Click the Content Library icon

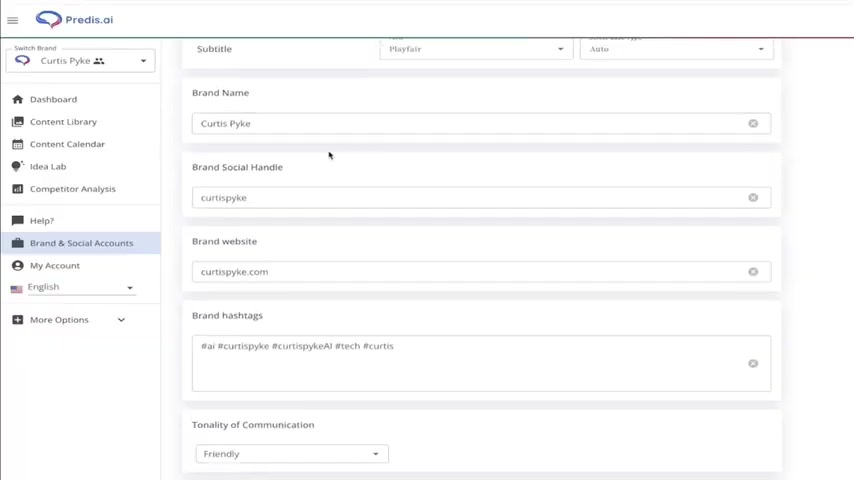[17, 121]
